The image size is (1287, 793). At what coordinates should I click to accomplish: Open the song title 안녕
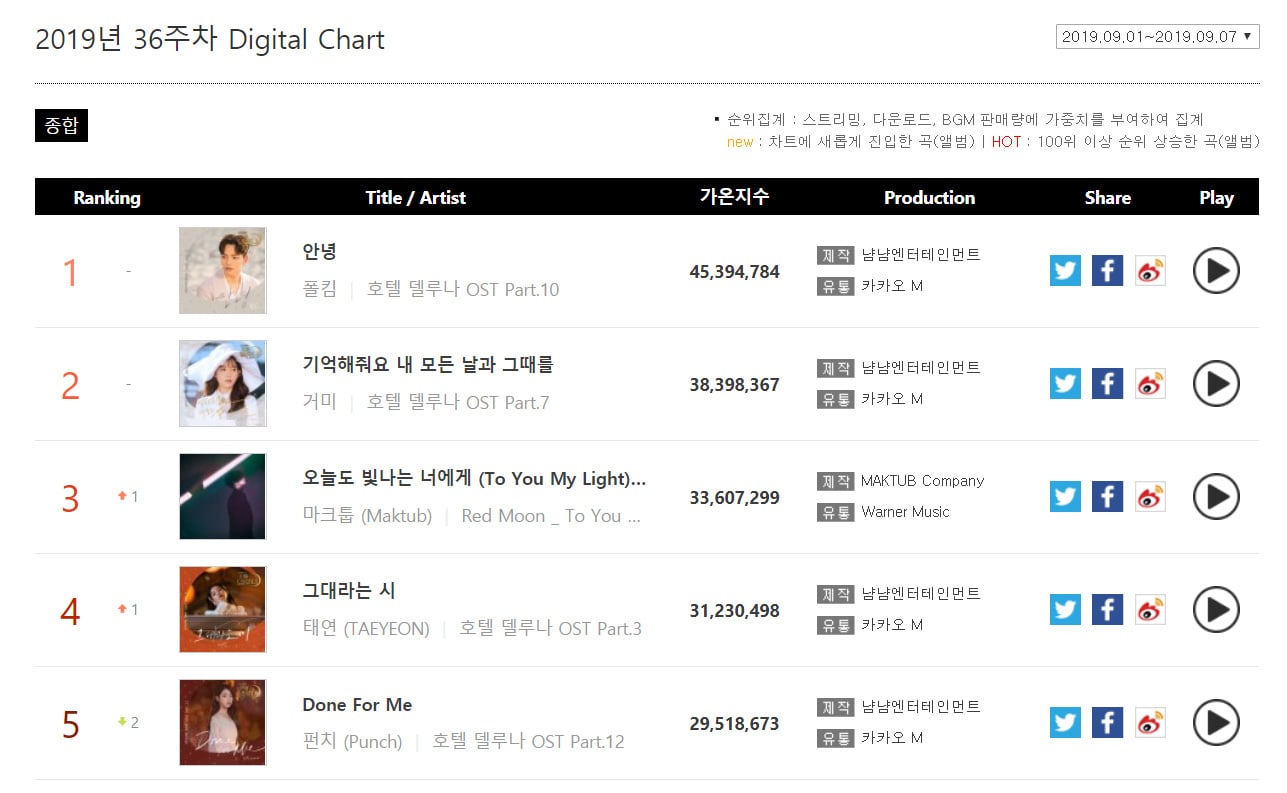[320, 252]
